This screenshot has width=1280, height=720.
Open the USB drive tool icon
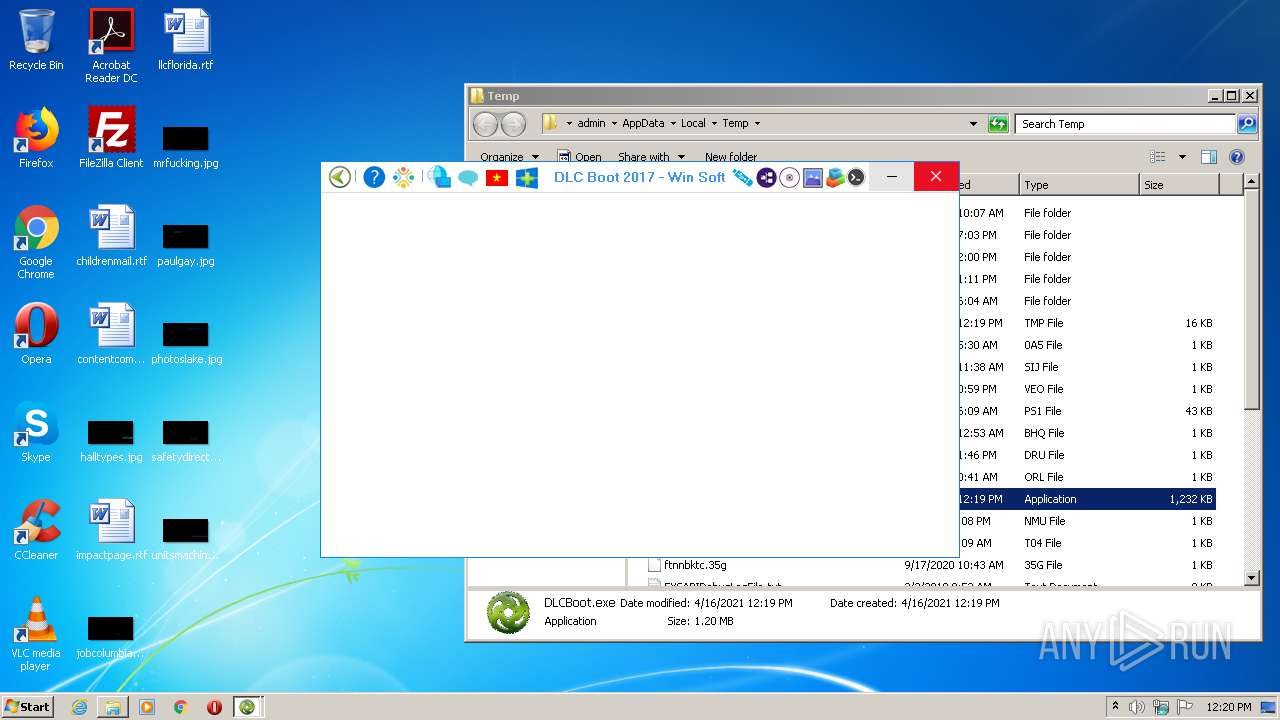pyautogui.click(x=742, y=177)
